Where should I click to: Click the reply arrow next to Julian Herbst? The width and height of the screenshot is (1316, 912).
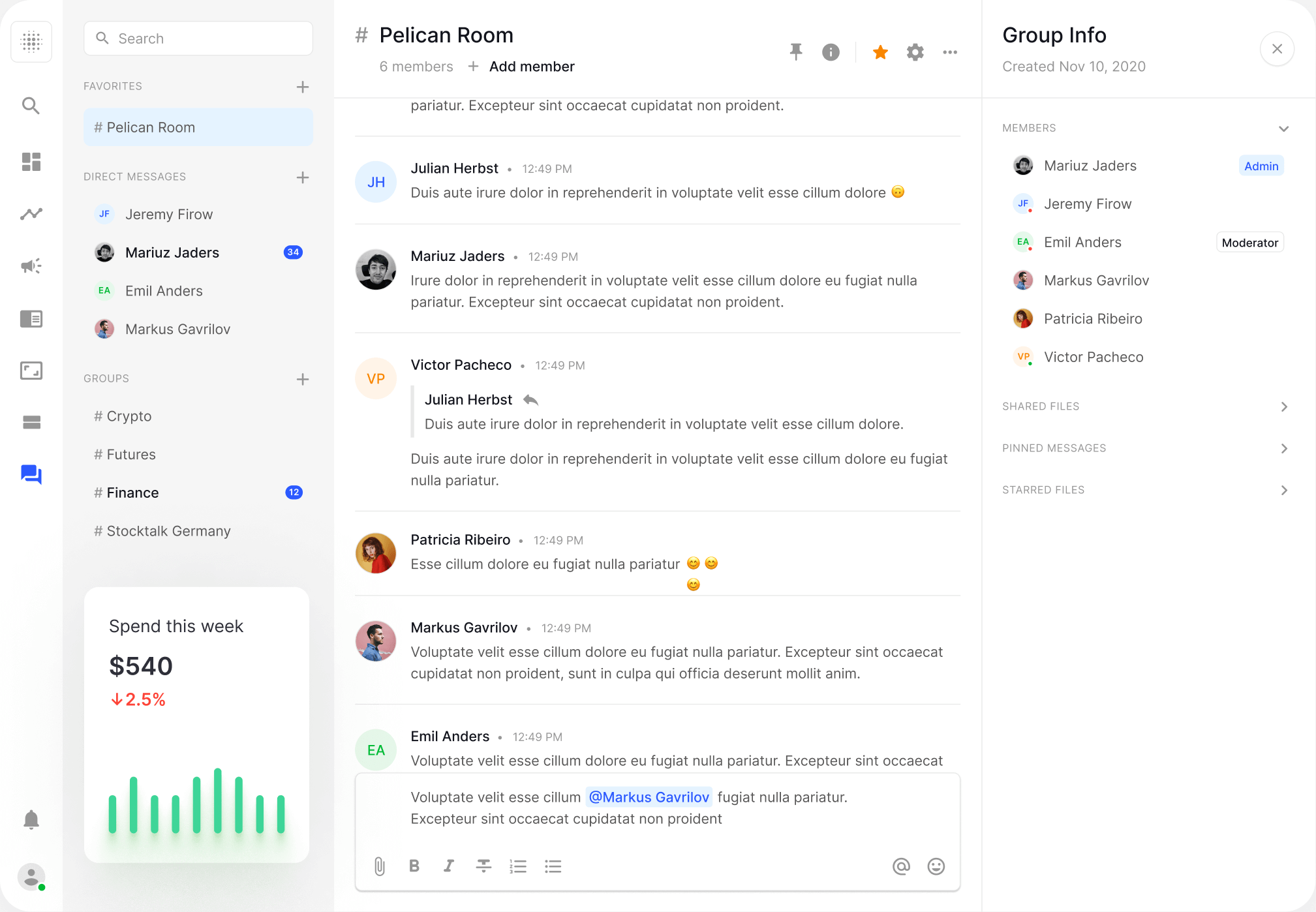(530, 400)
